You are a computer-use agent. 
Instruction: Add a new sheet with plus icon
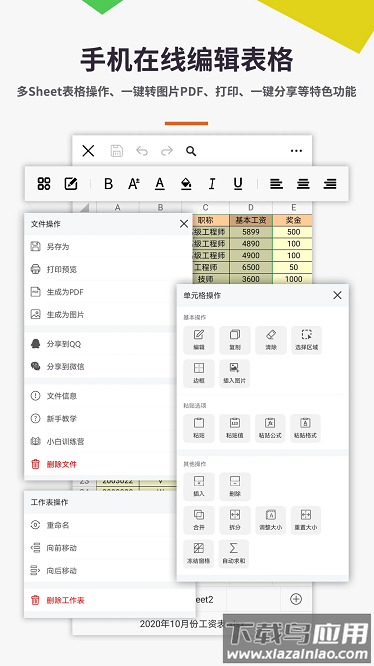(296, 599)
